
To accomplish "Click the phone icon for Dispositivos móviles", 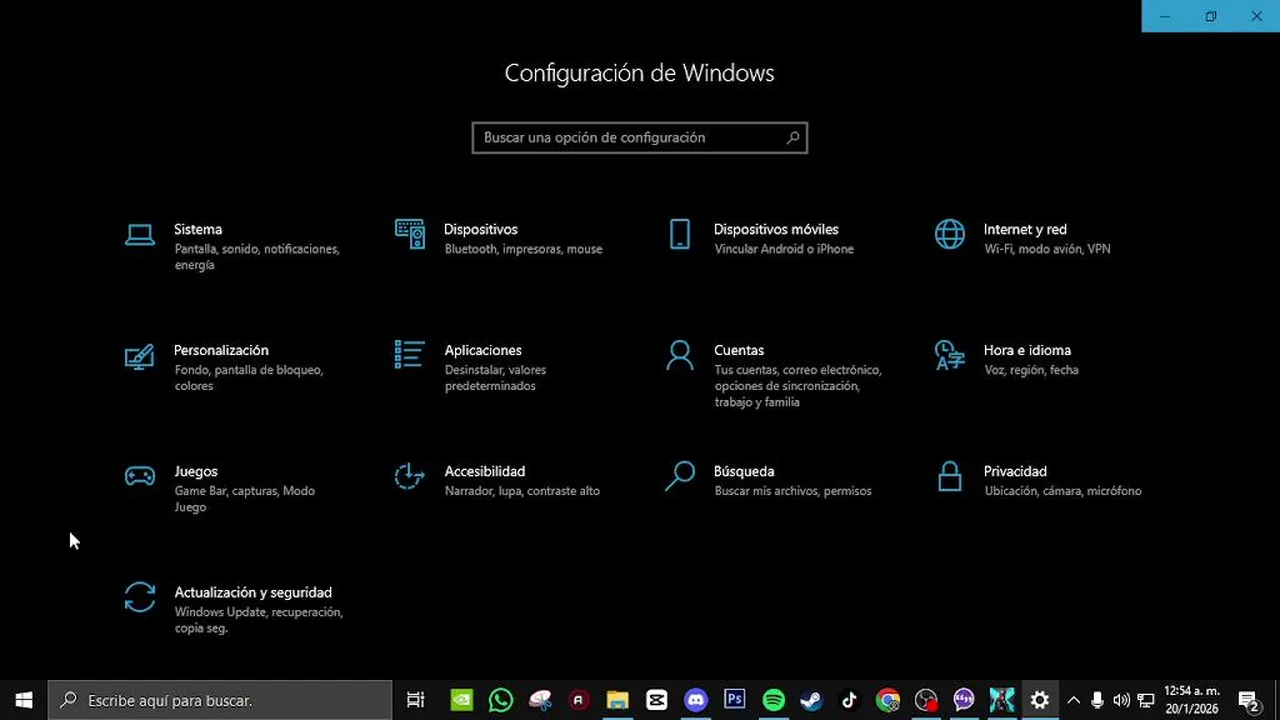I will click(x=680, y=234).
